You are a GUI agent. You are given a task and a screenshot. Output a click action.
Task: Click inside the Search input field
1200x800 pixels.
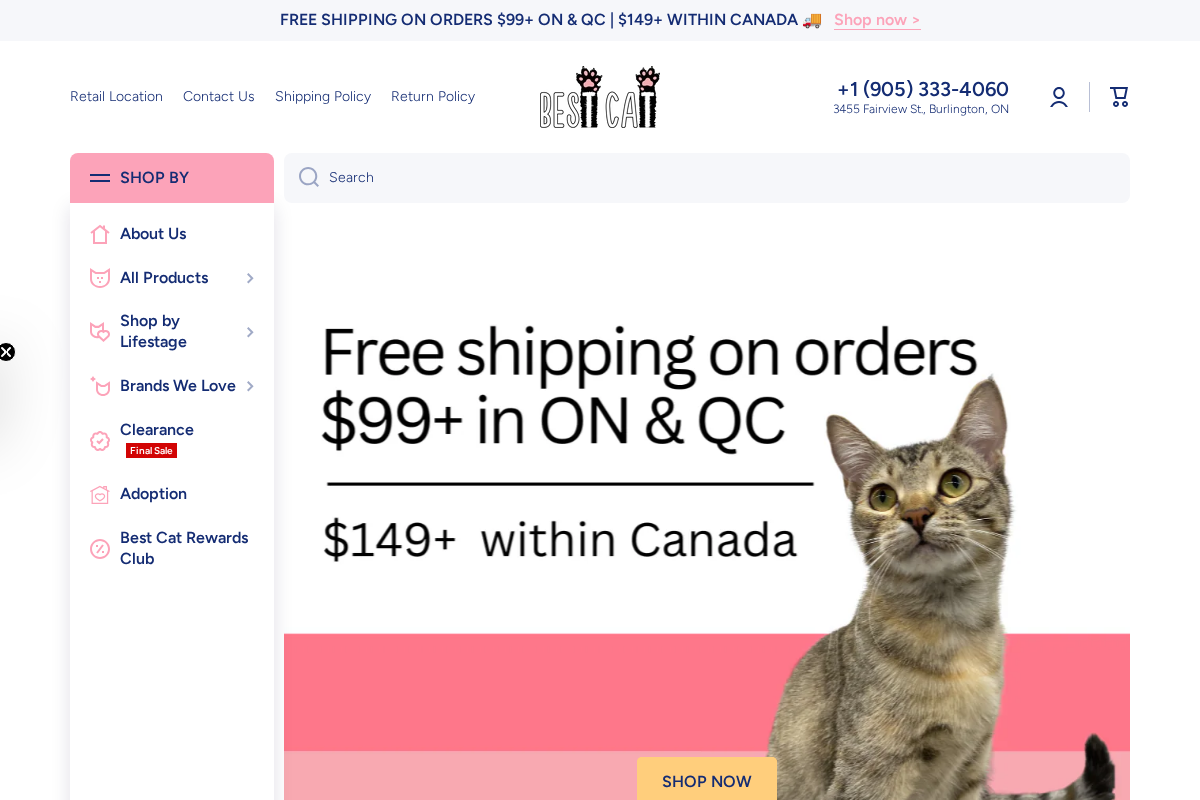tap(600, 177)
